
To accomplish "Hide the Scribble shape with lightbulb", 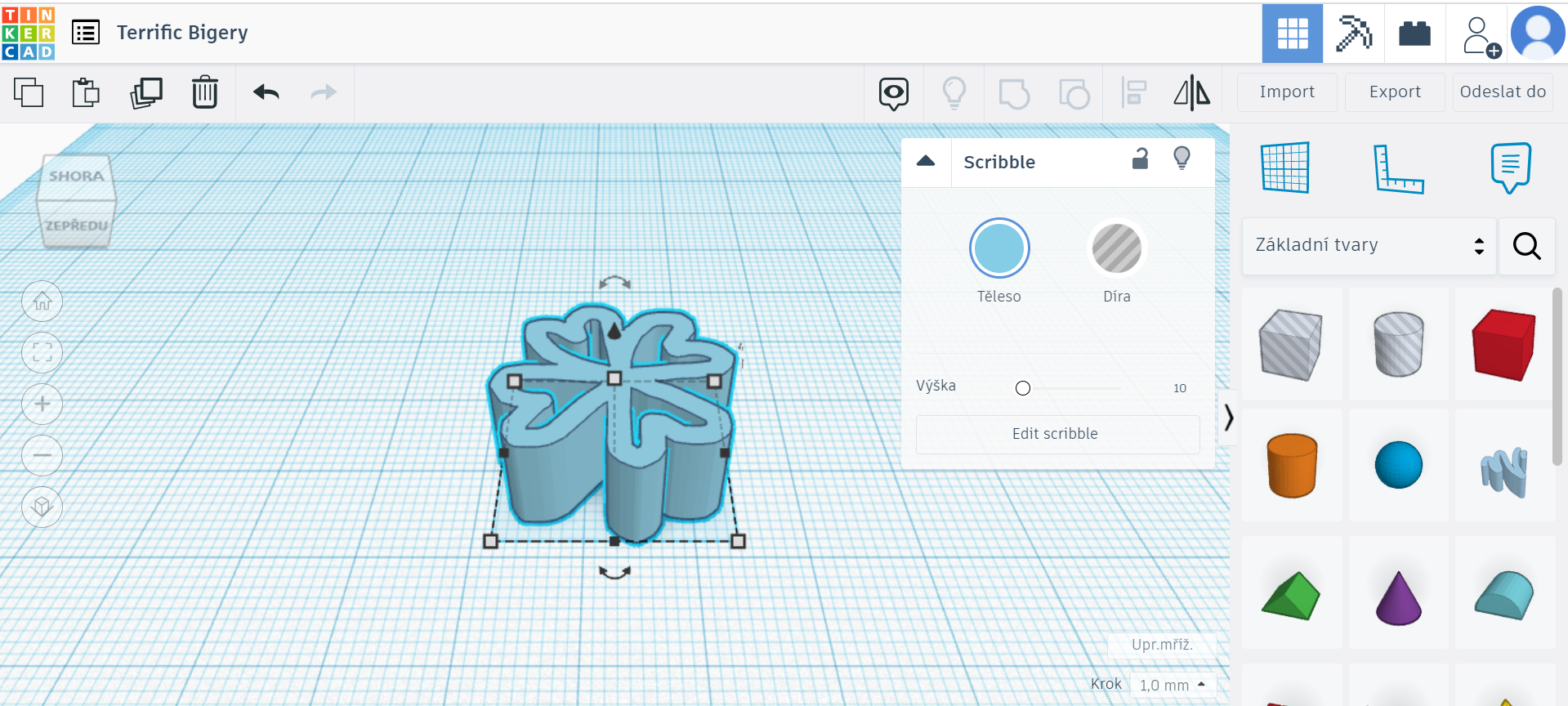I will click(x=1182, y=158).
